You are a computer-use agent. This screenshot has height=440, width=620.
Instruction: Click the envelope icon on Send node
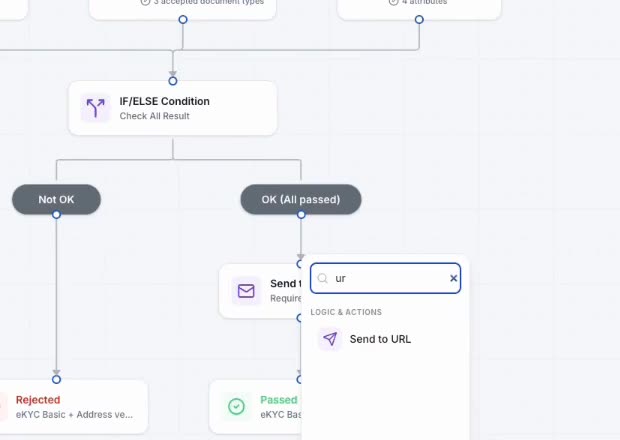click(x=246, y=291)
